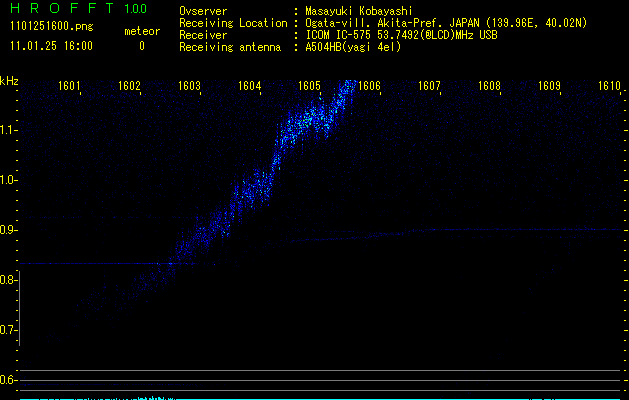The width and height of the screenshot is (629, 400).
Task: Click the Ogata-vill. Akita-Pref. JAPAN location text
Action: point(446,23)
